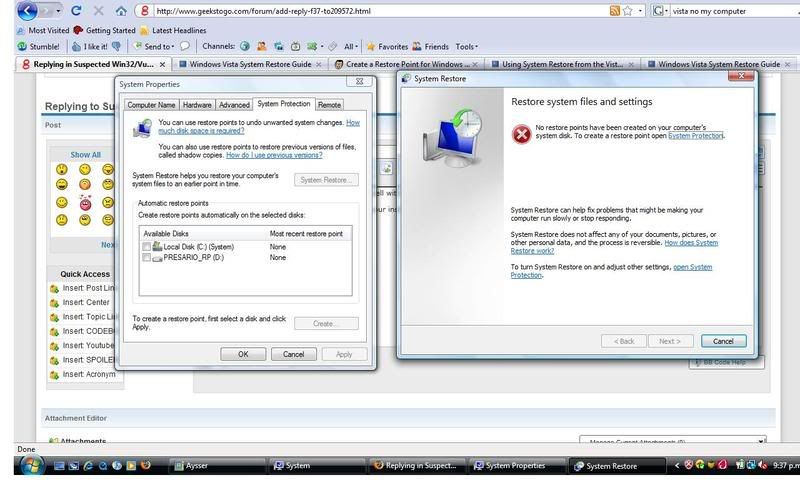
Task: Open the Most Visited bookmarks folder
Action: [x=43, y=31]
